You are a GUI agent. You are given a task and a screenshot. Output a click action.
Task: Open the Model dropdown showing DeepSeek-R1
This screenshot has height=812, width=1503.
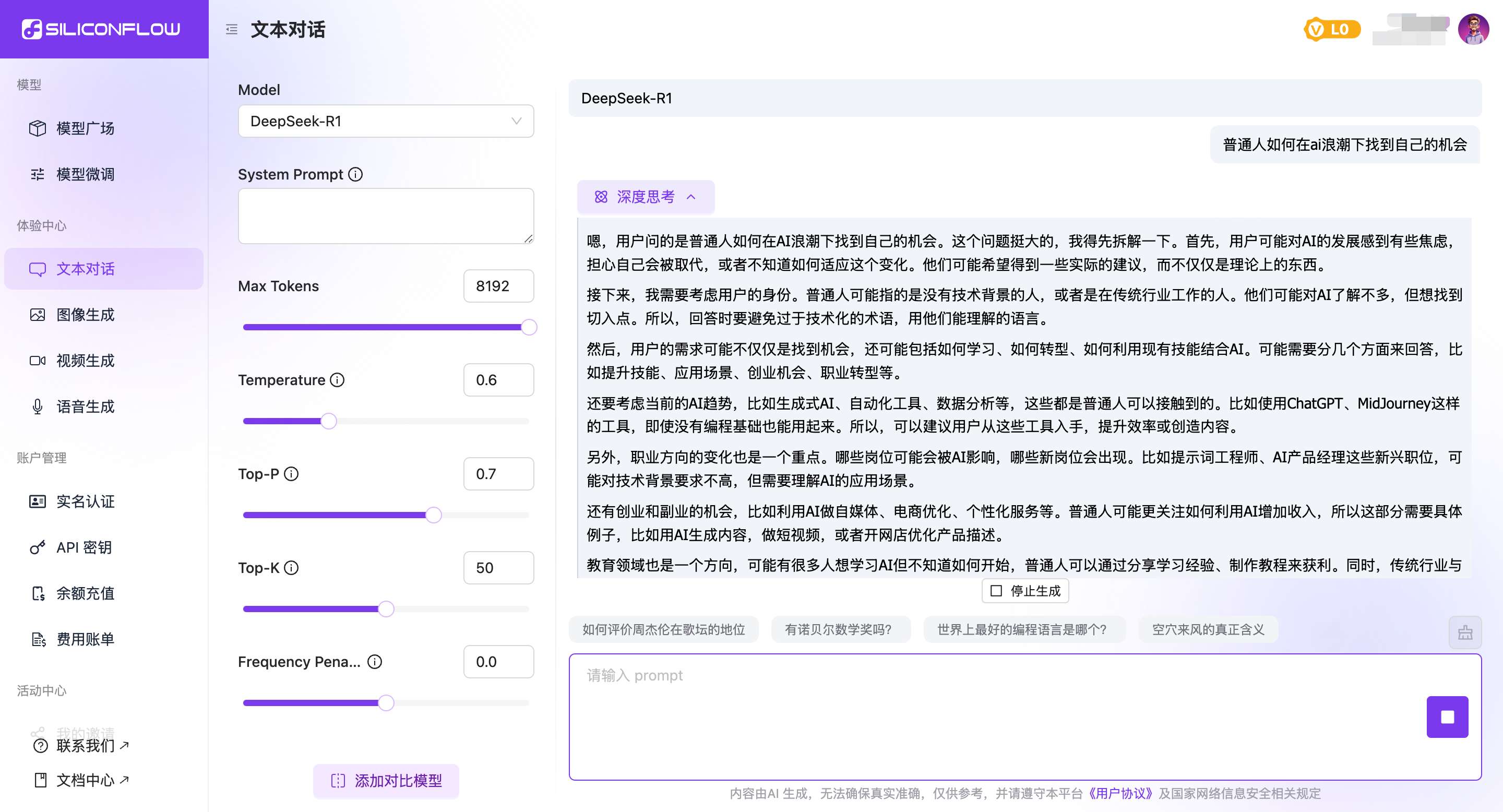pyautogui.click(x=386, y=122)
